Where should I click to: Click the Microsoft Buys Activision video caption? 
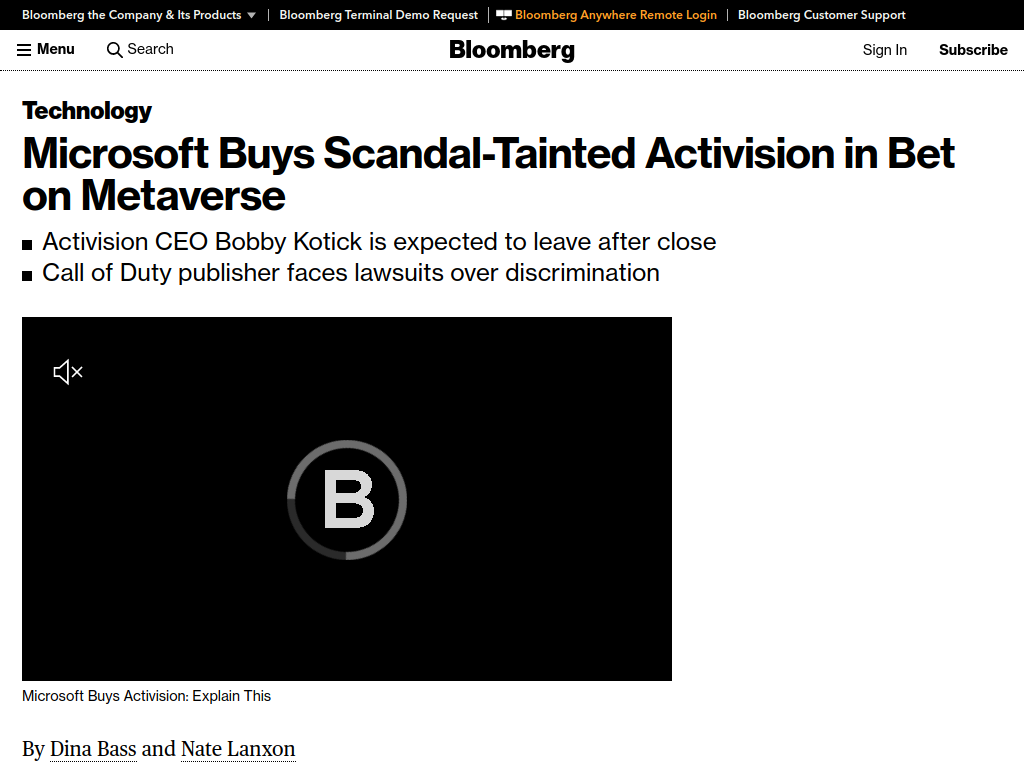tap(146, 696)
